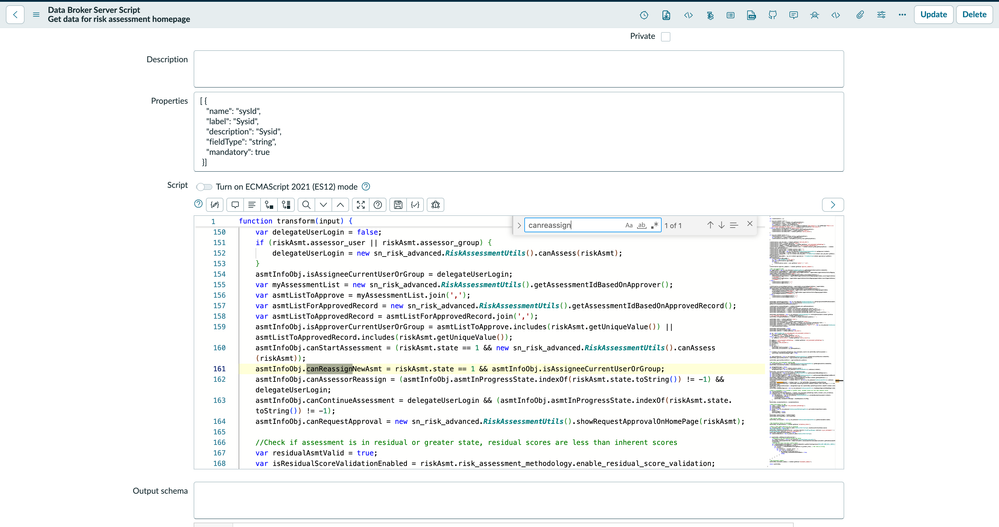
Task: Toggle full screen script editor
Action: (361, 205)
